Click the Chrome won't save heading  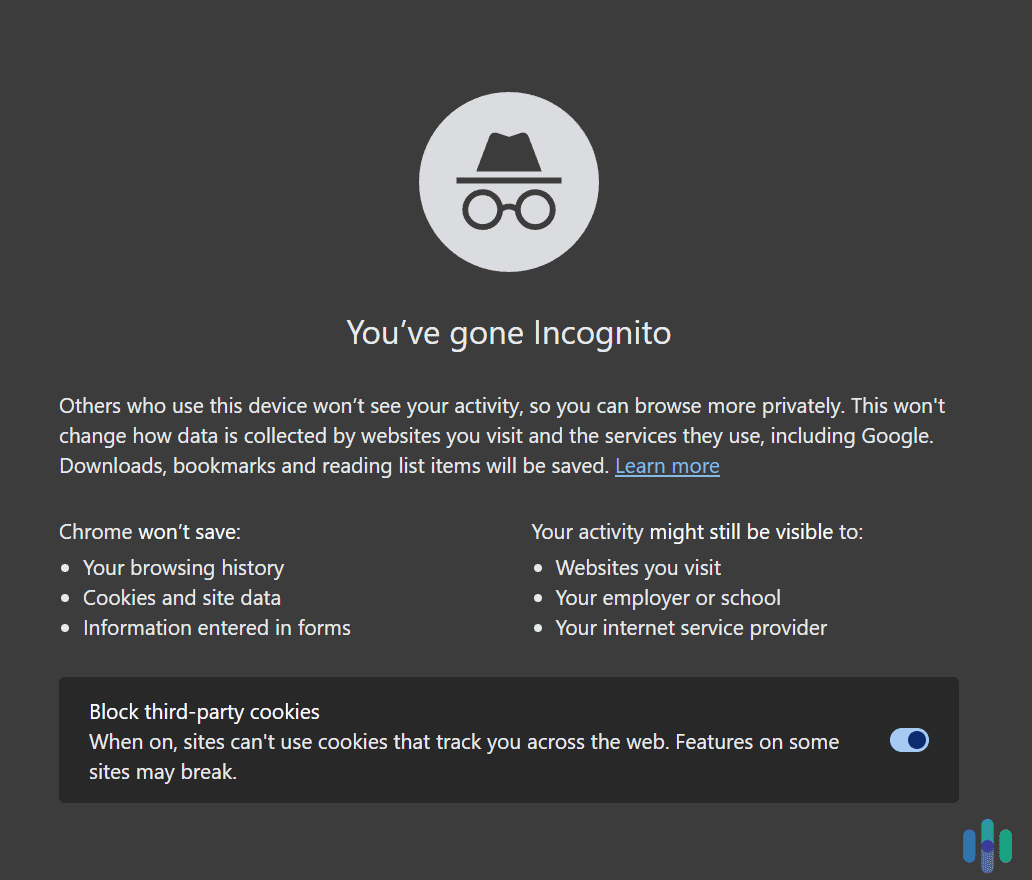pyautogui.click(x=149, y=531)
